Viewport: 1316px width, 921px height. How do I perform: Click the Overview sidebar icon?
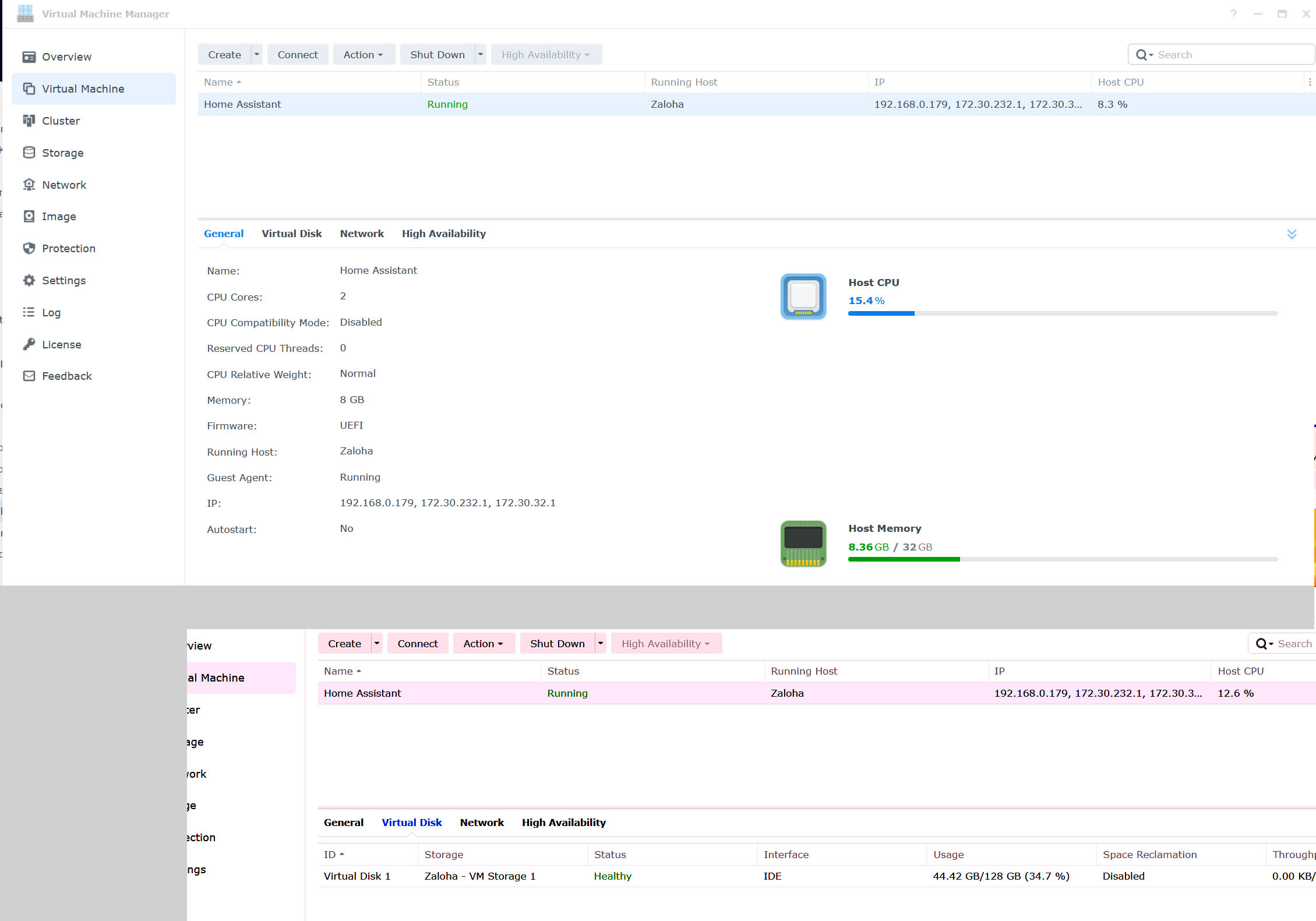tap(29, 57)
